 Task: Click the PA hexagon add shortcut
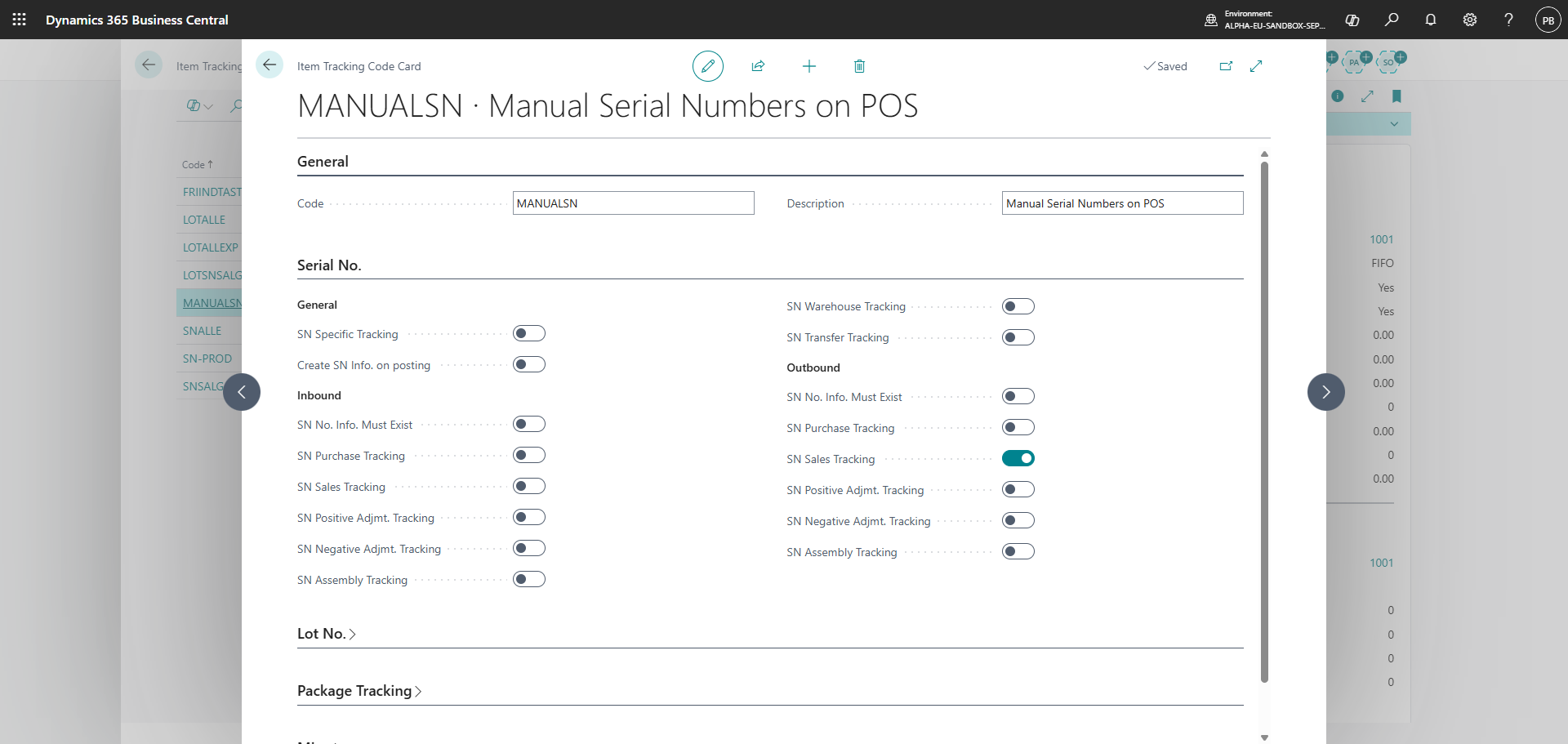(1357, 61)
